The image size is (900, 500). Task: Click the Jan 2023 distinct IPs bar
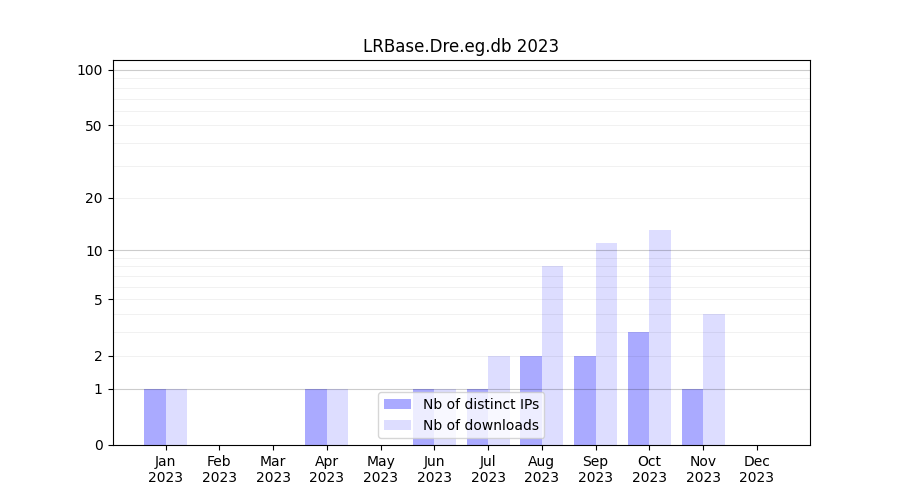155,416
